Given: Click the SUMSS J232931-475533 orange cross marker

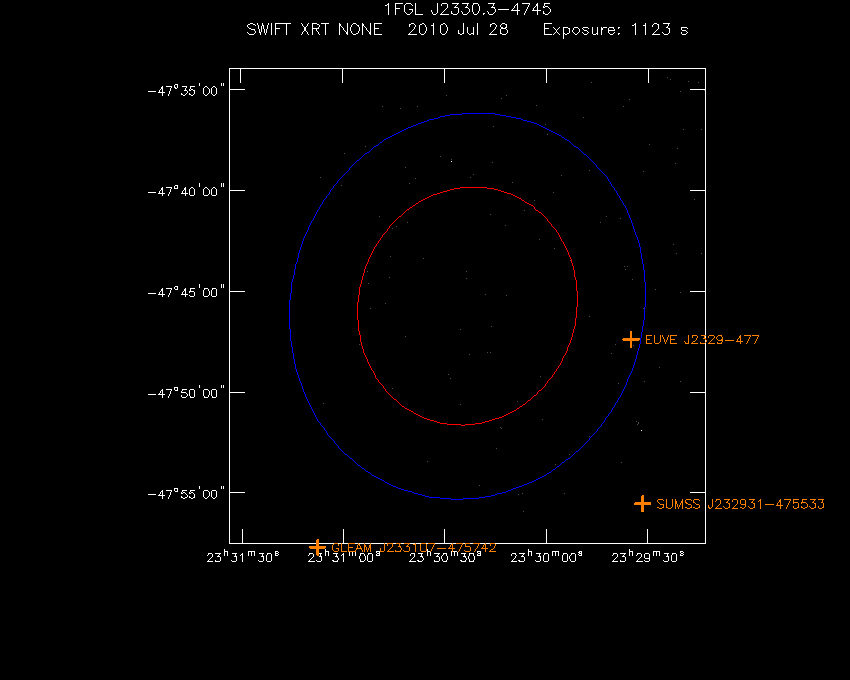Looking at the screenshot, I should [x=642, y=504].
